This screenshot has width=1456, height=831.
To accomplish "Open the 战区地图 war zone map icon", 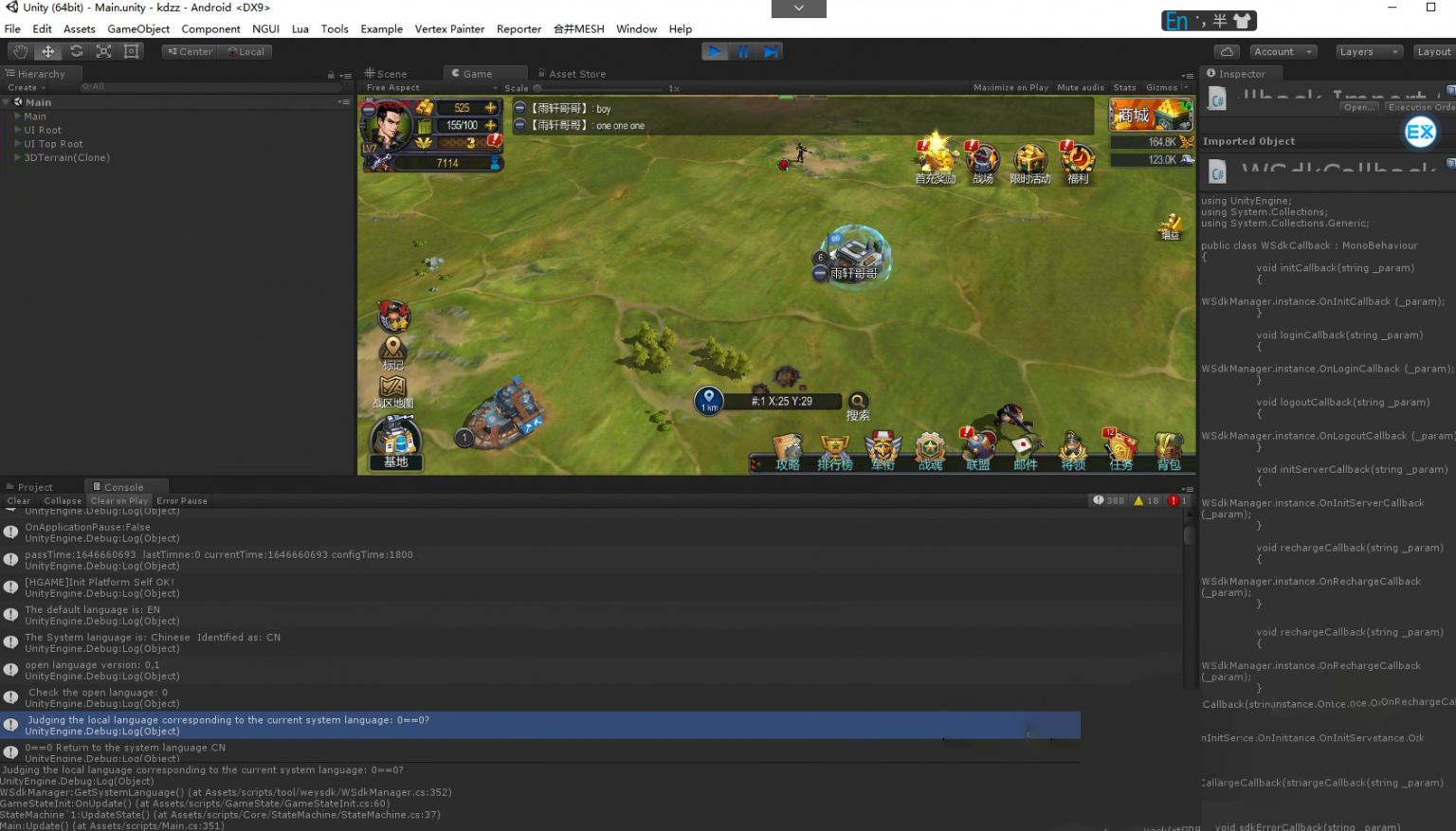I will click(x=392, y=392).
